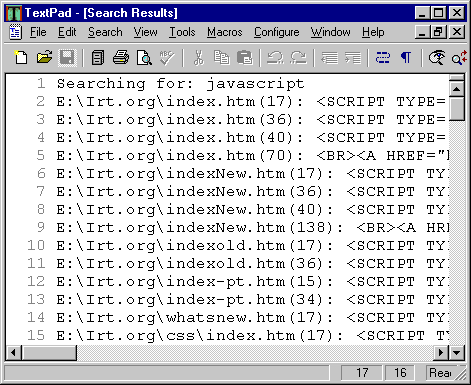Image resolution: width=471 pixels, height=385 pixels.
Task: Click the vertical scrollbar down arrow
Action: point(457,352)
